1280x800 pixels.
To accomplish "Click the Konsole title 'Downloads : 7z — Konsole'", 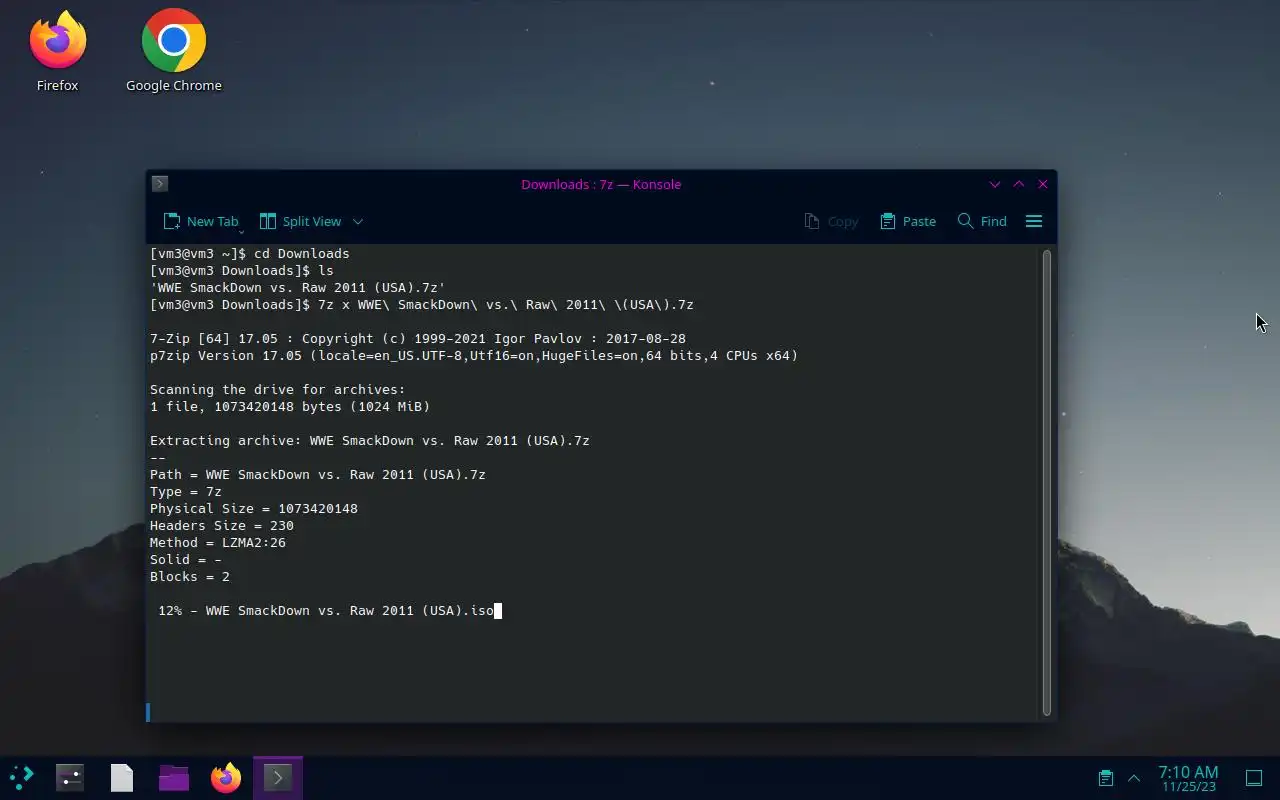I will (x=601, y=184).
